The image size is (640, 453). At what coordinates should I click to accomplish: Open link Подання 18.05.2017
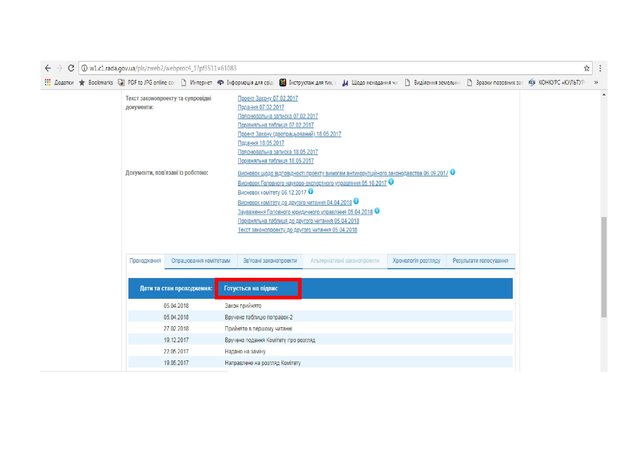click(261, 143)
